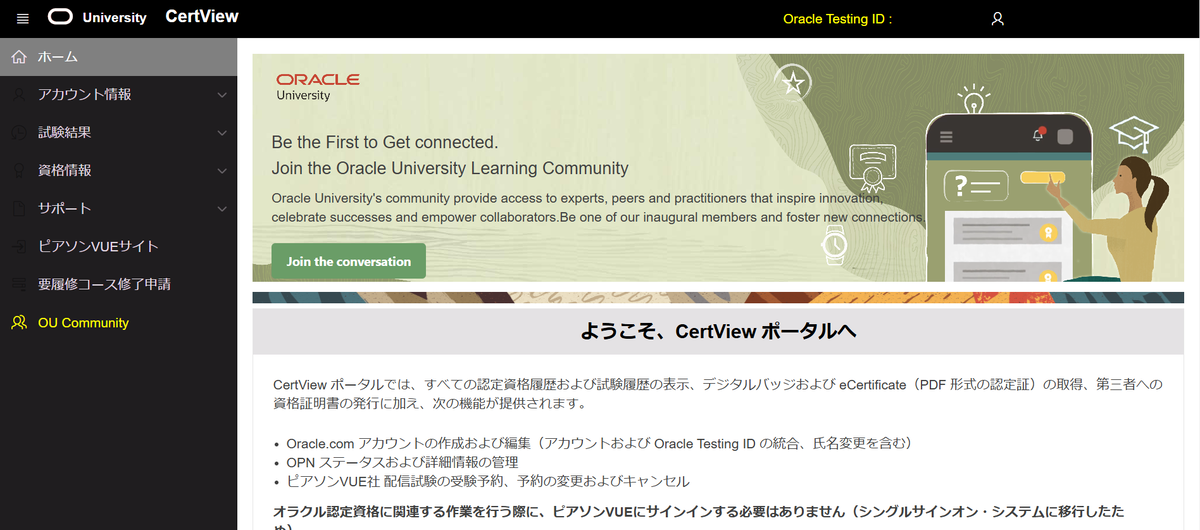Expand the アカウント情報 chevron
1200x530 pixels.
click(222, 95)
